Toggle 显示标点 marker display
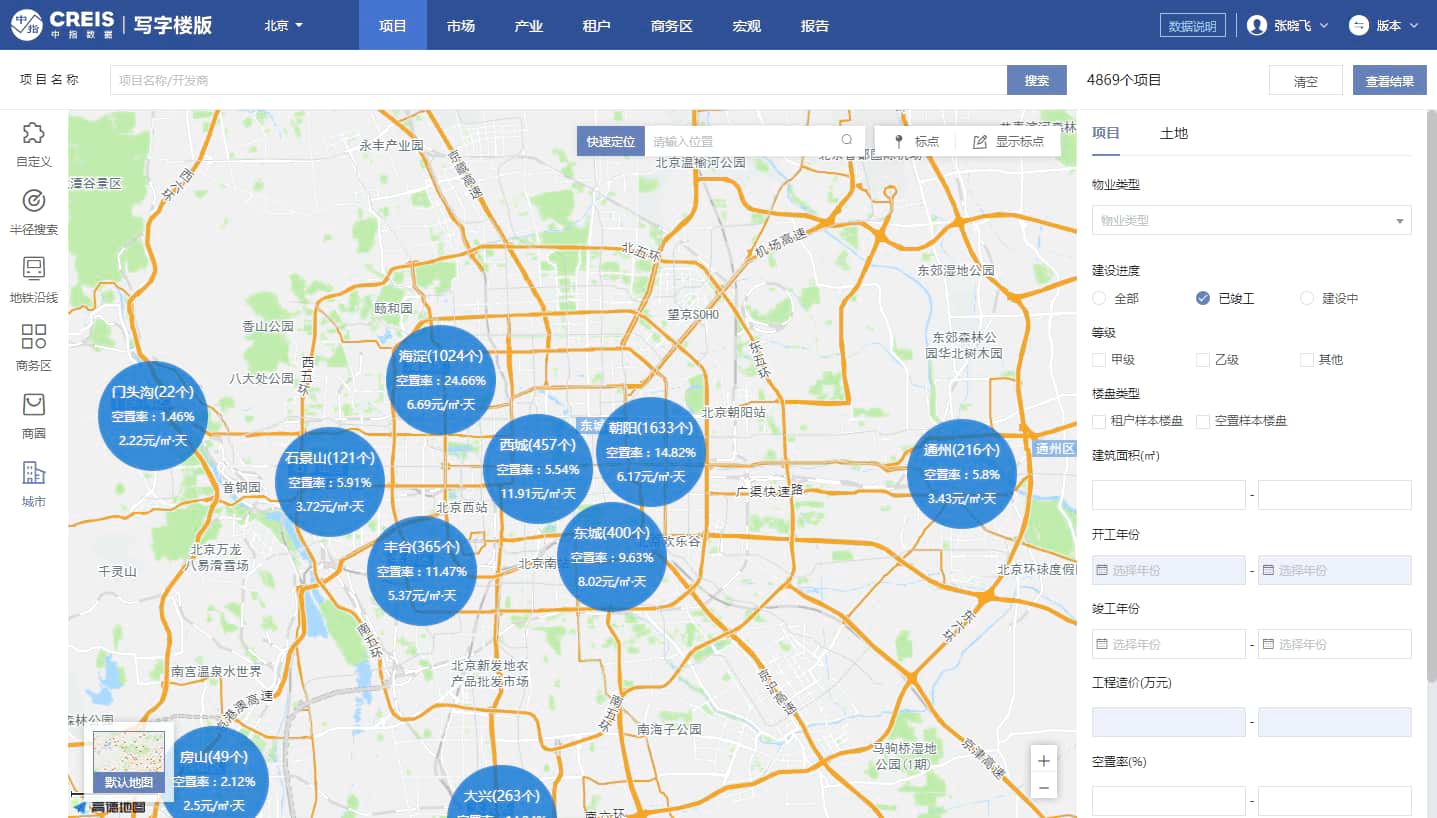1437x818 pixels. pyautogui.click(x=1008, y=141)
